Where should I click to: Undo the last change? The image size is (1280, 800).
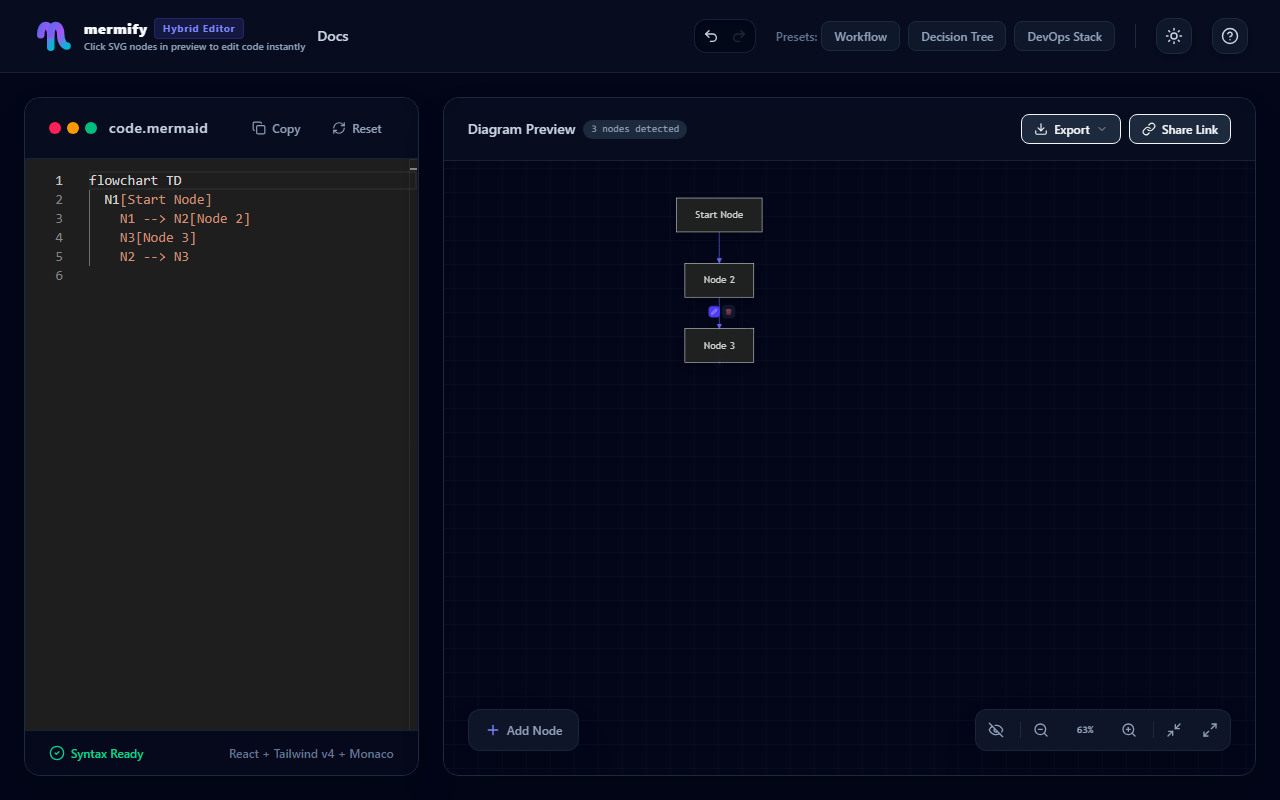click(x=711, y=36)
